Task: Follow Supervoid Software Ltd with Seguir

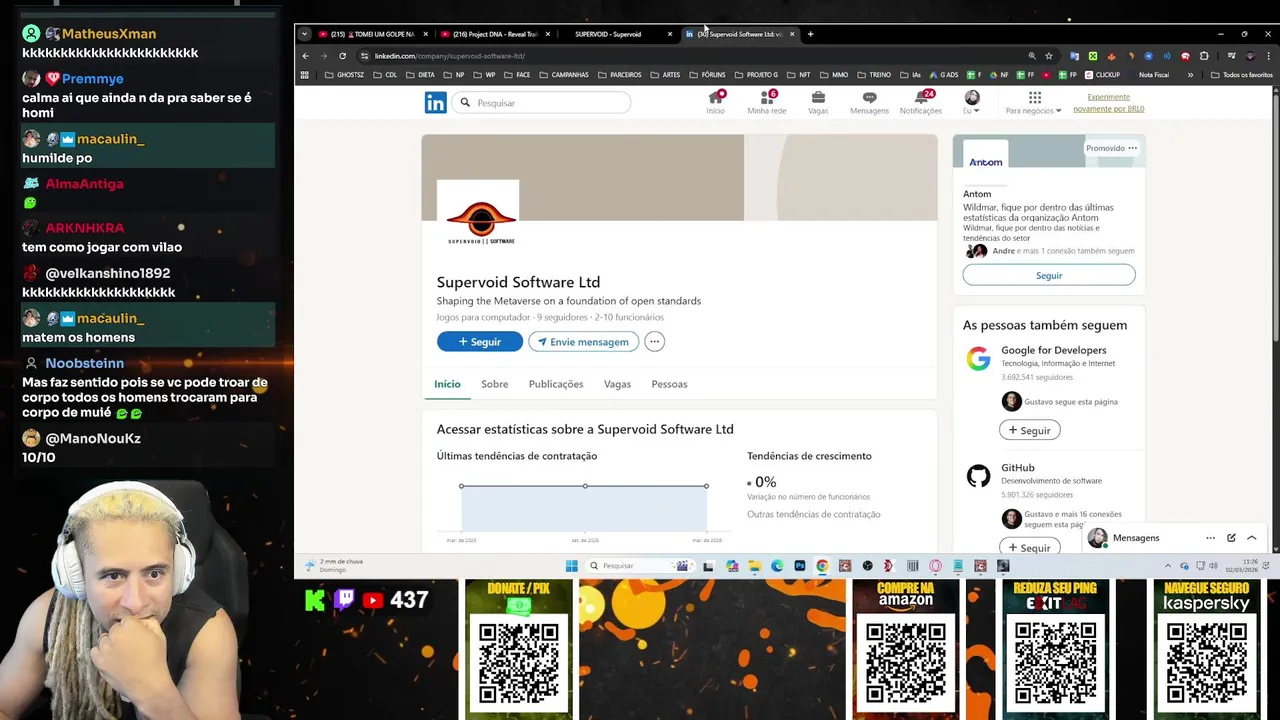Action: pyautogui.click(x=480, y=342)
